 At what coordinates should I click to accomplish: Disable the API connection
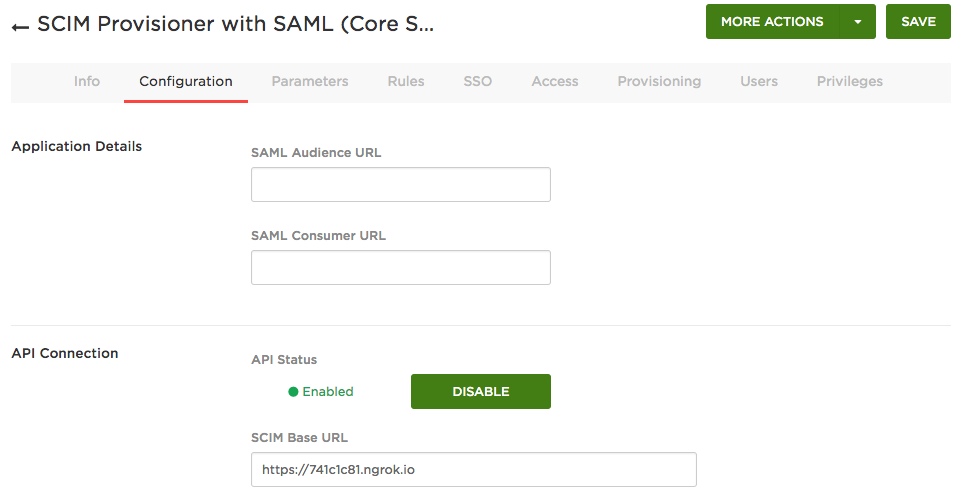tap(481, 392)
